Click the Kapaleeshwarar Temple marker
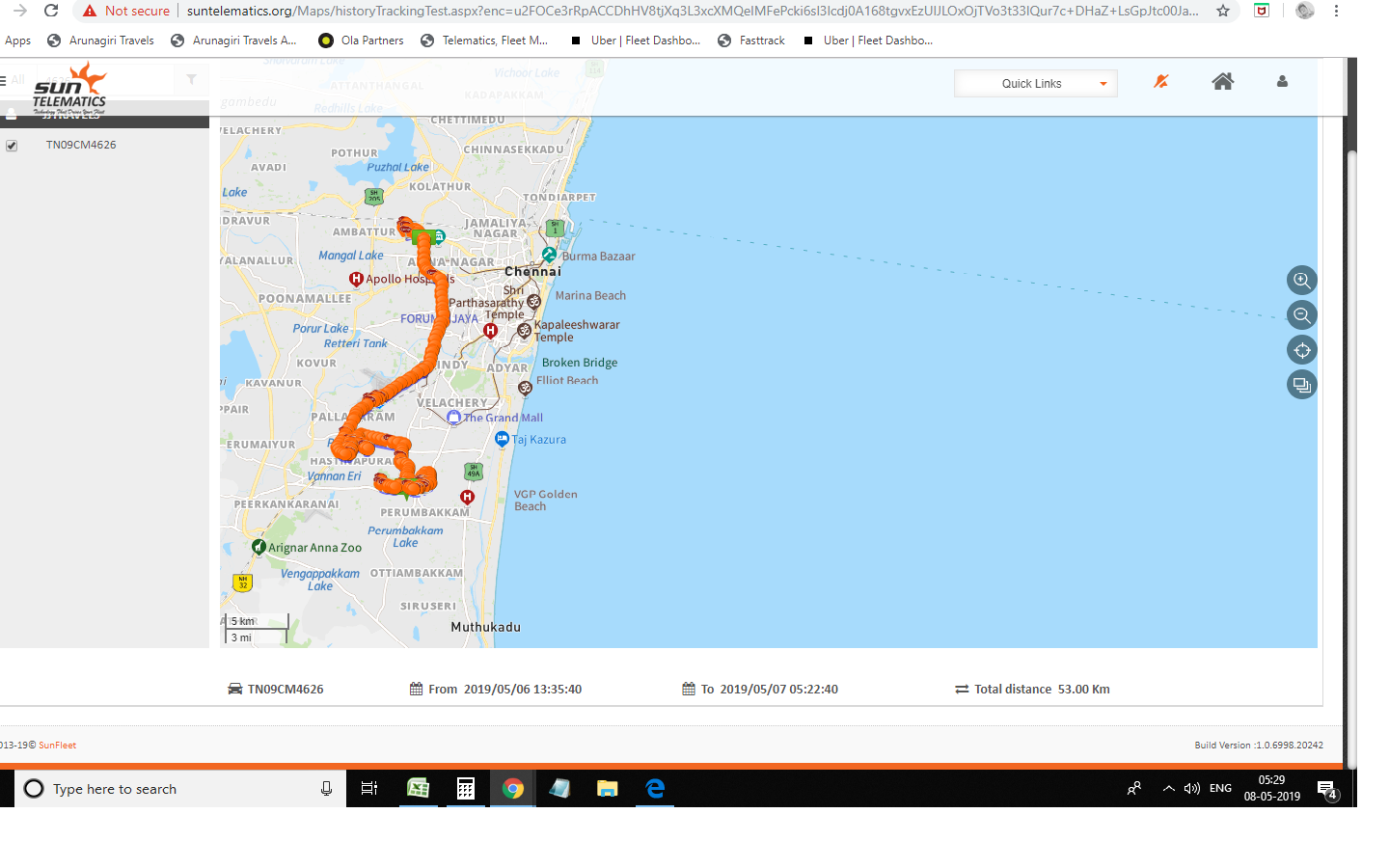Screen dimensions: 1389x868 (x=525, y=331)
